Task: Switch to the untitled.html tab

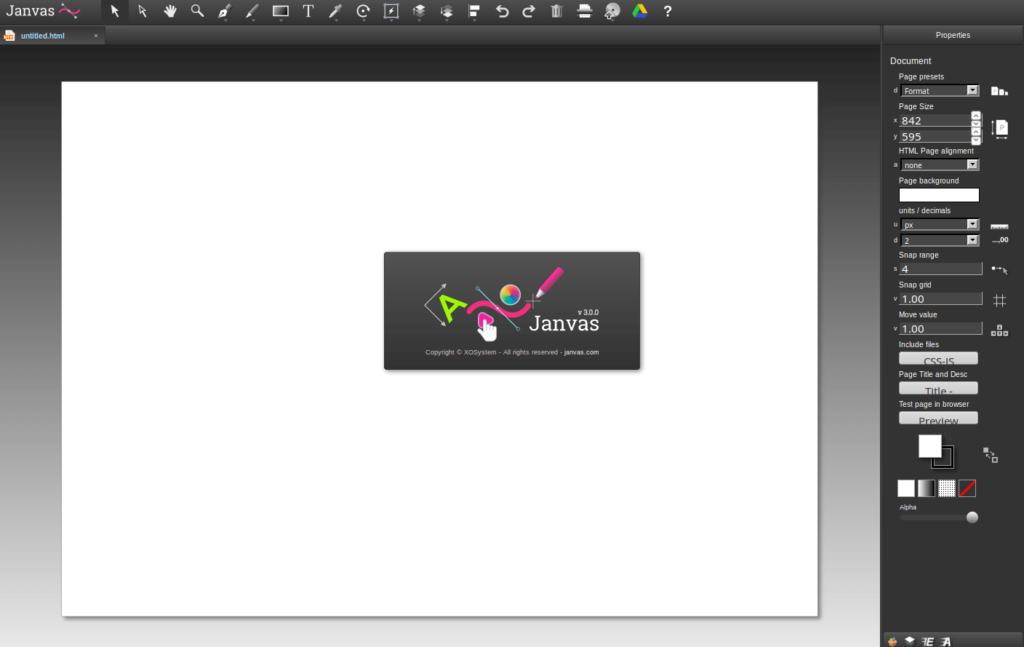Action: click(45, 34)
